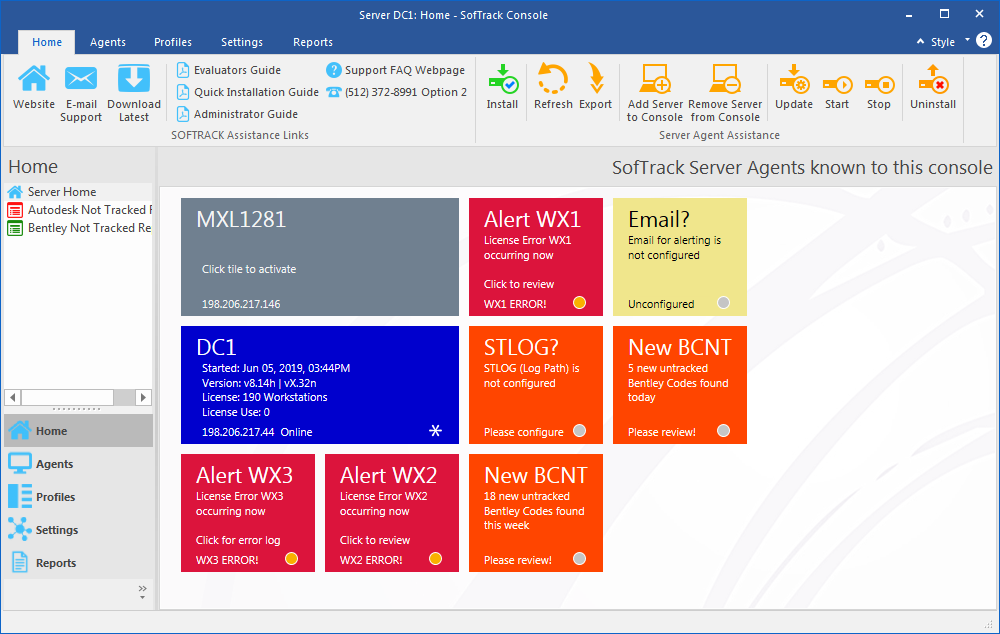The image size is (1000, 634).
Task: Click the support phone number entry
Action: point(397,92)
